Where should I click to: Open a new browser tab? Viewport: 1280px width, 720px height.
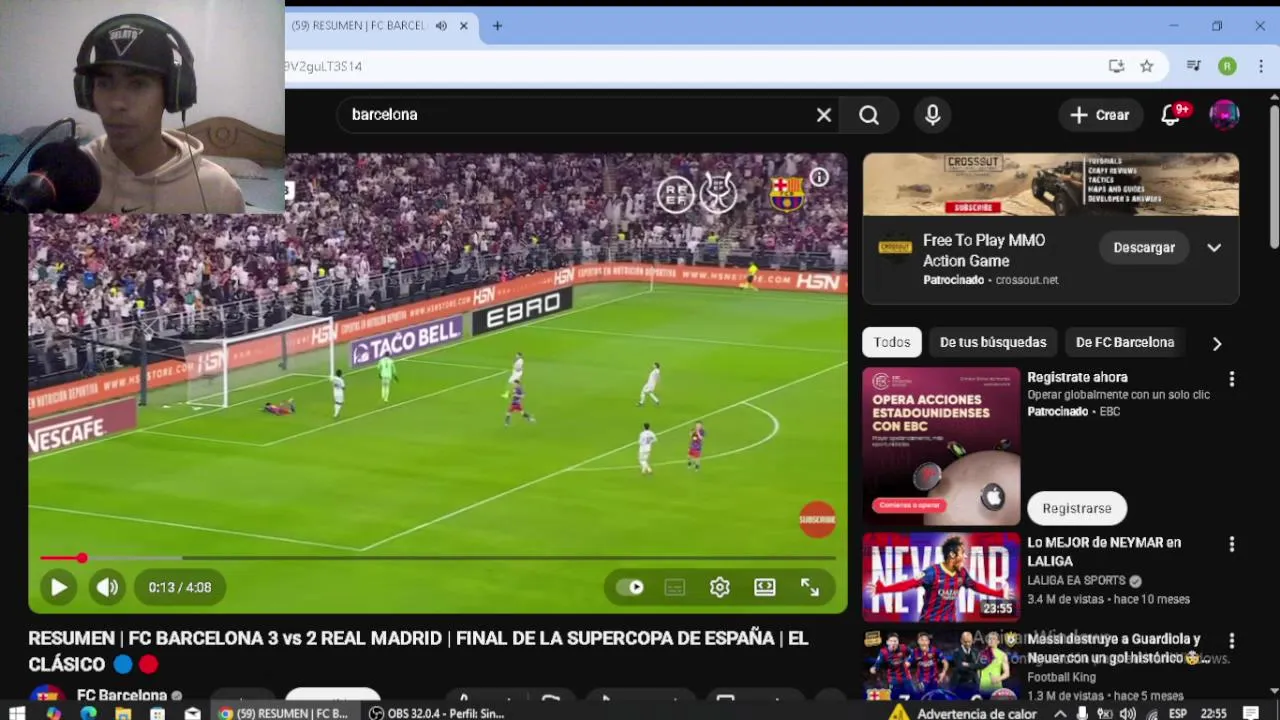497,26
